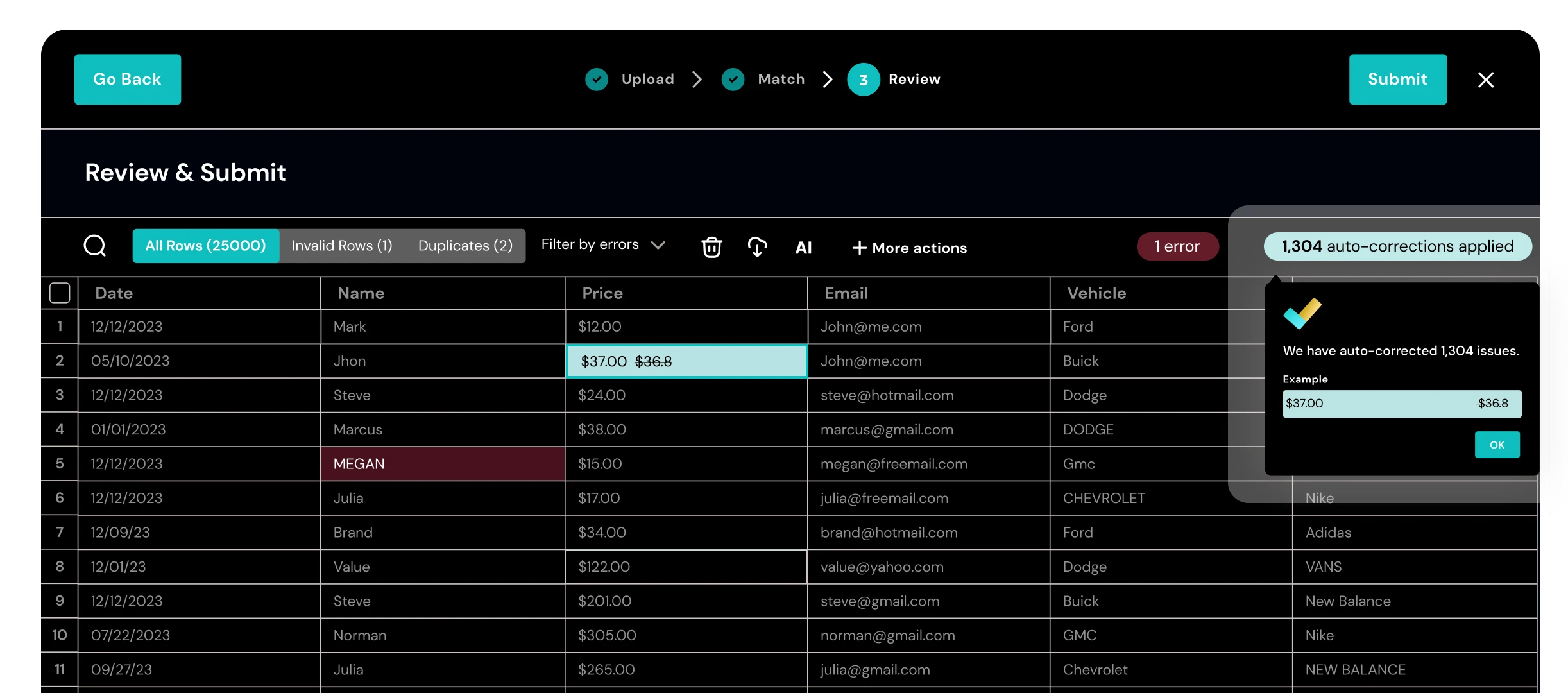Click the highlighted $37.00 corrected price cell
Screen dimensions: 1568x693
pos(686,361)
